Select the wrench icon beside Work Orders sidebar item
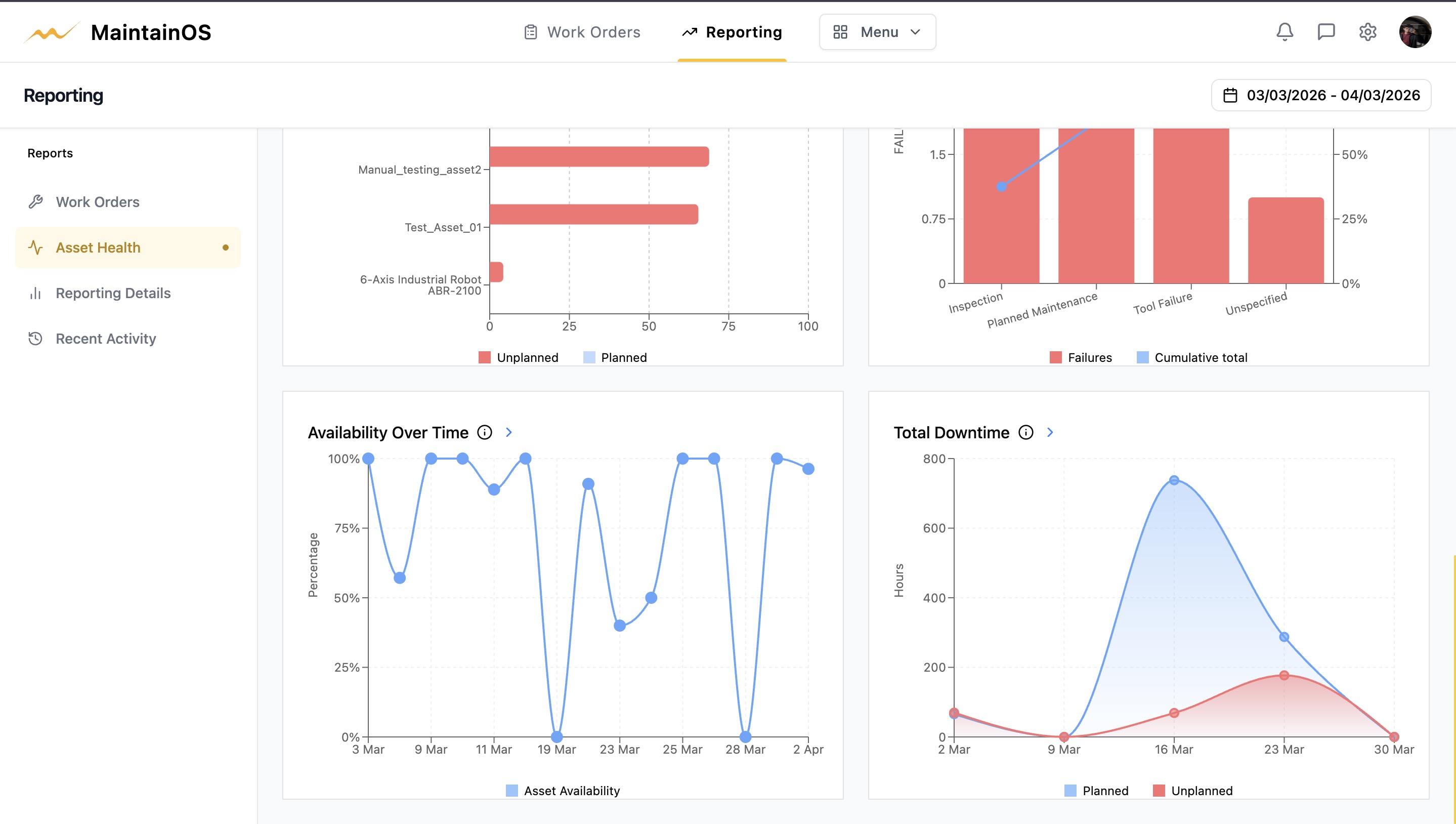The height and width of the screenshot is (824, 1456). click(36, 201)
